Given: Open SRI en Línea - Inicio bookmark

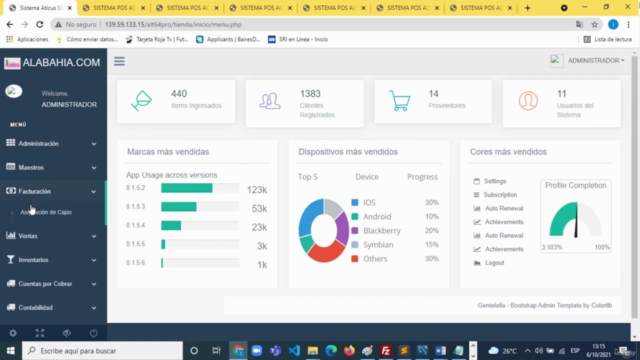Looking at the screenshot, I should [x=298, y=39].
